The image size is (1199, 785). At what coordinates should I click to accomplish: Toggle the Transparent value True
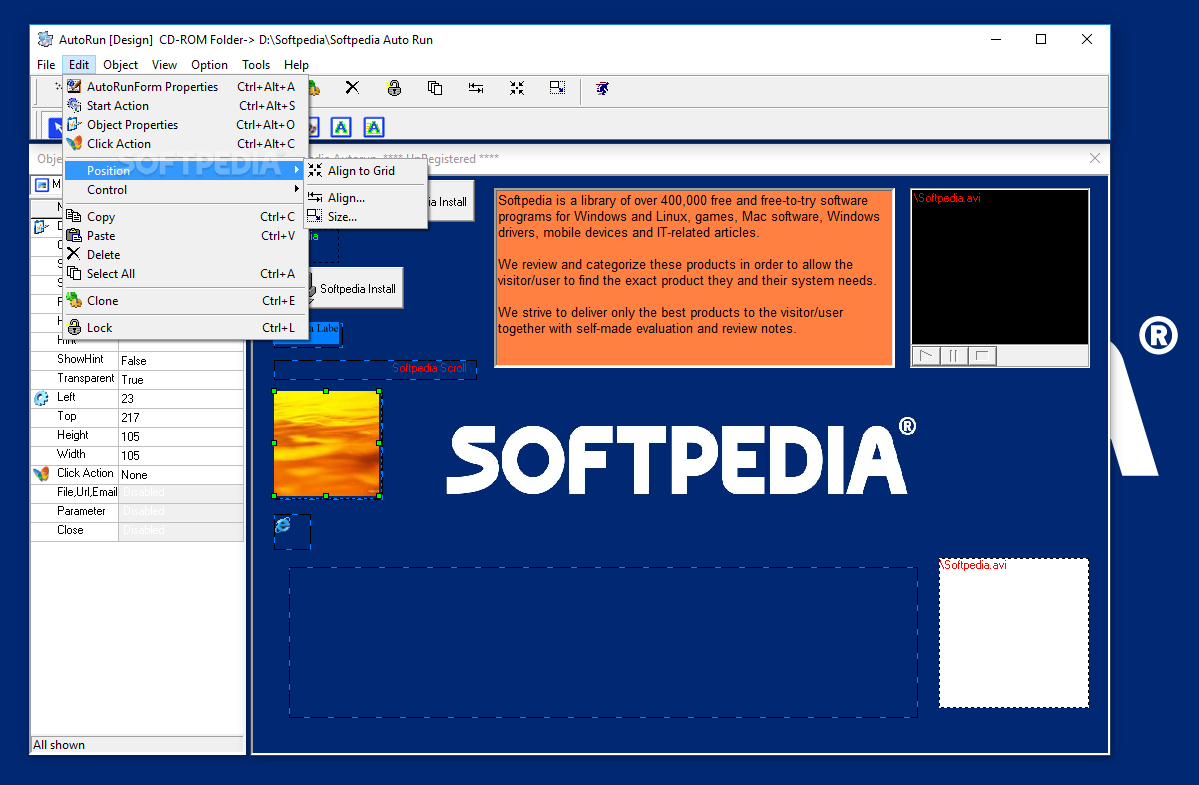coord(180,379)
